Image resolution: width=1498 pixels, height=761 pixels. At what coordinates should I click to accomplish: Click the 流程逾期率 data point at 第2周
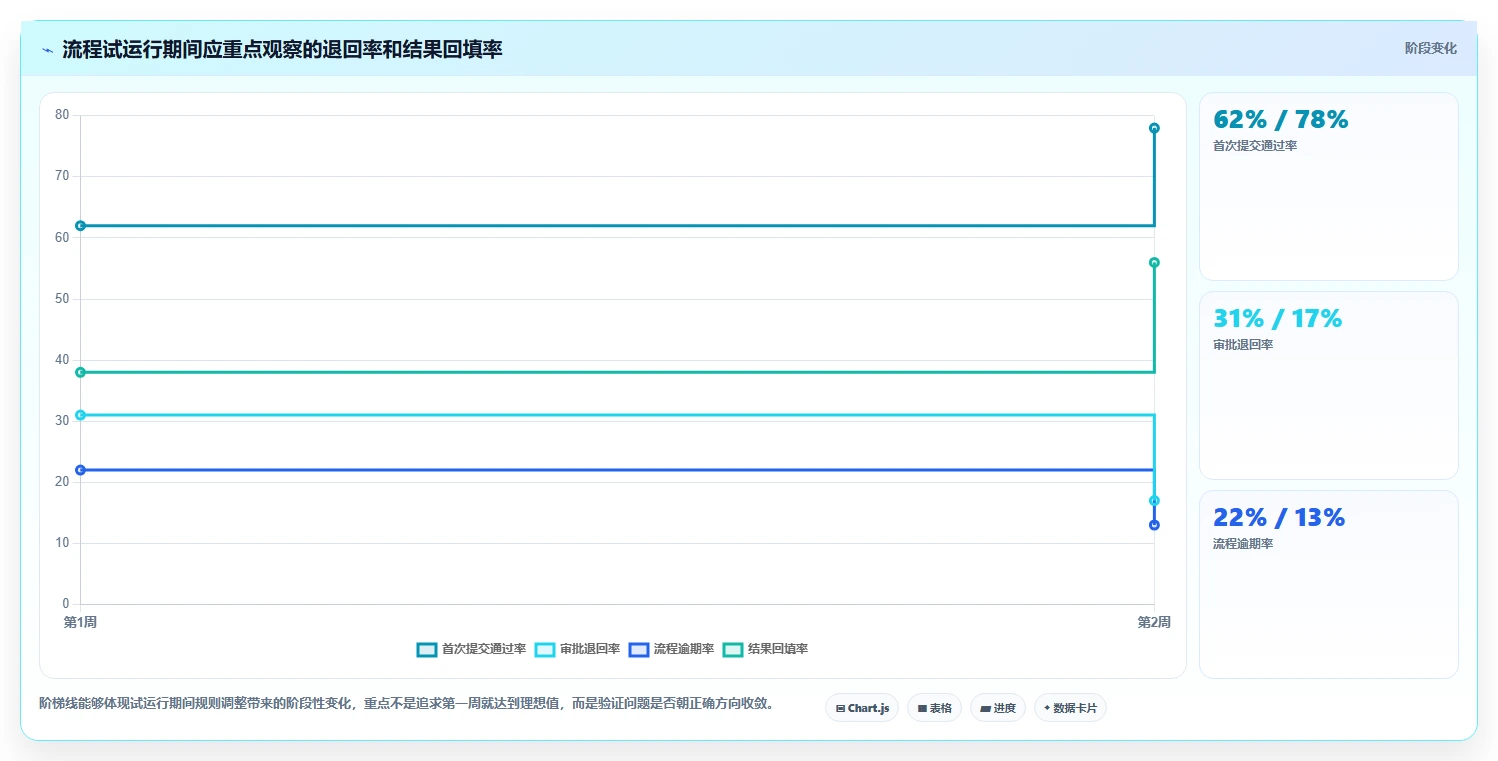click(1154, 525)
